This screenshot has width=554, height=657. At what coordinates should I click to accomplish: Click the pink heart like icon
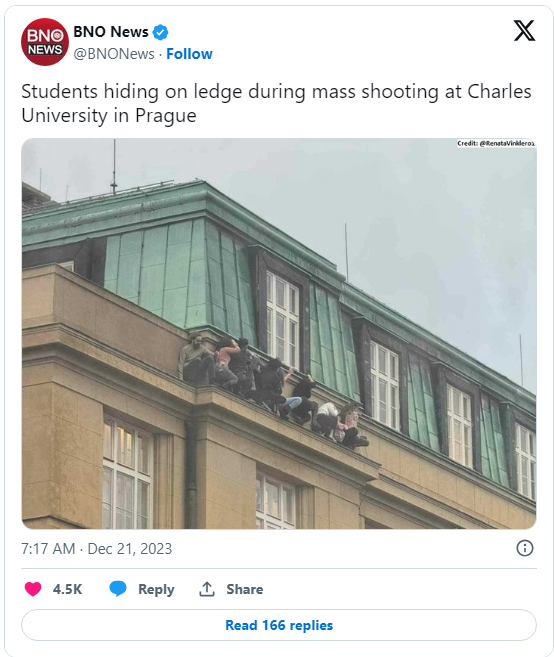(33, 589)
